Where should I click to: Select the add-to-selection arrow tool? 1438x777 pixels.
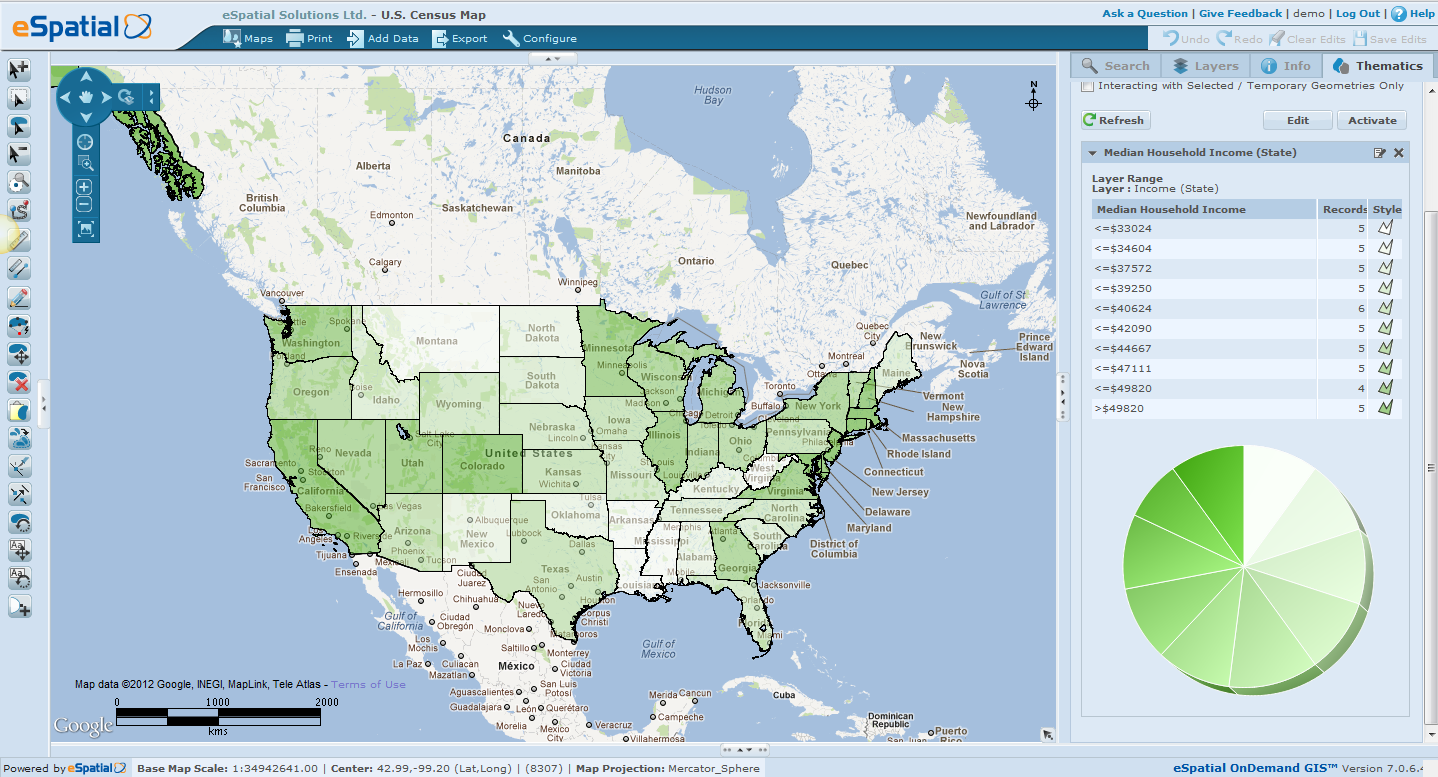(x=19, y=70)
